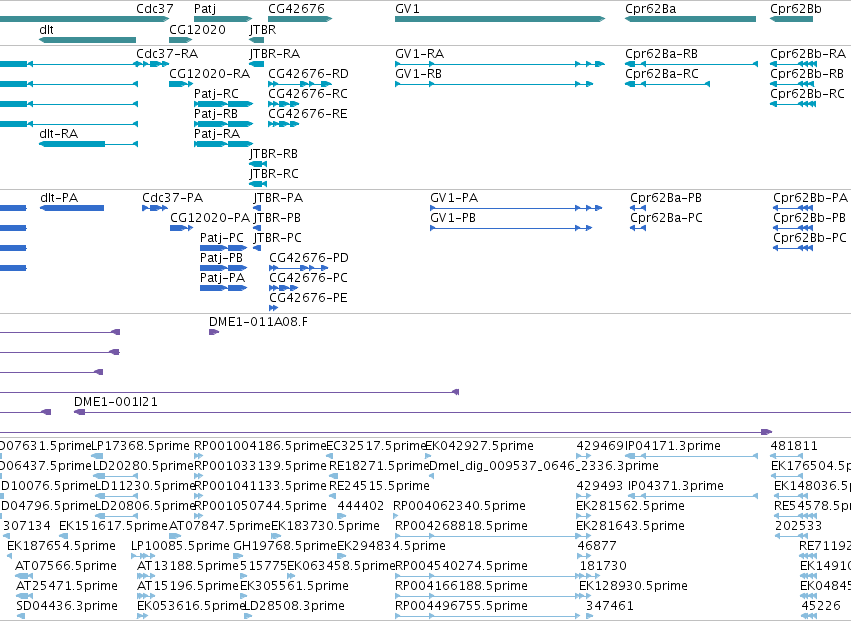Click the Dmel_dig_009537_0646_2336.3prime label
Viewport: 851px width, 621px height.
coord(544,466)
